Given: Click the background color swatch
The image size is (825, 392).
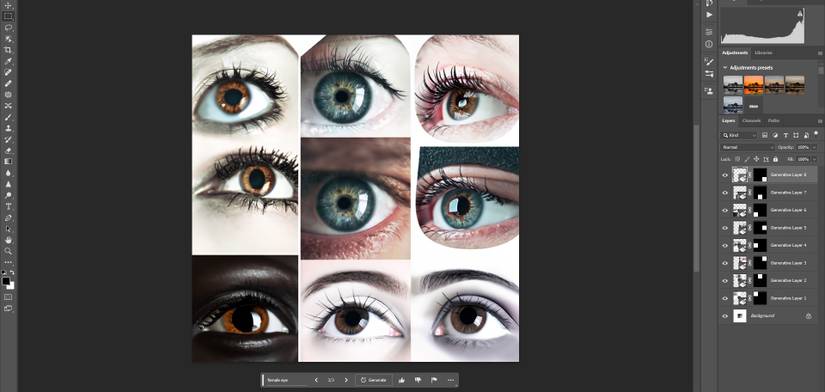Looking at the screenshot, I should click(11, 286).
